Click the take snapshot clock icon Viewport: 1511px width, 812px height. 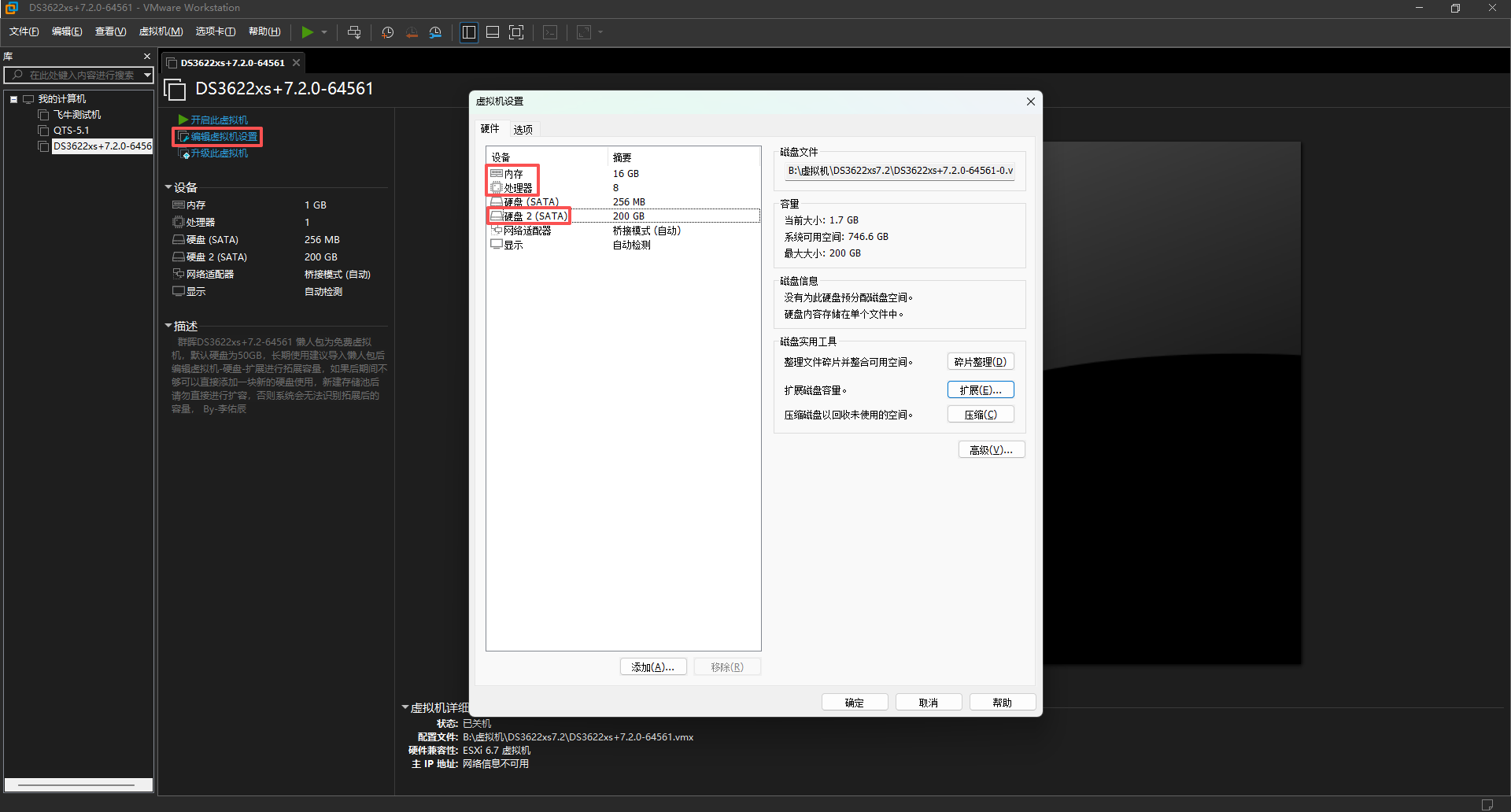pos(387,32)
